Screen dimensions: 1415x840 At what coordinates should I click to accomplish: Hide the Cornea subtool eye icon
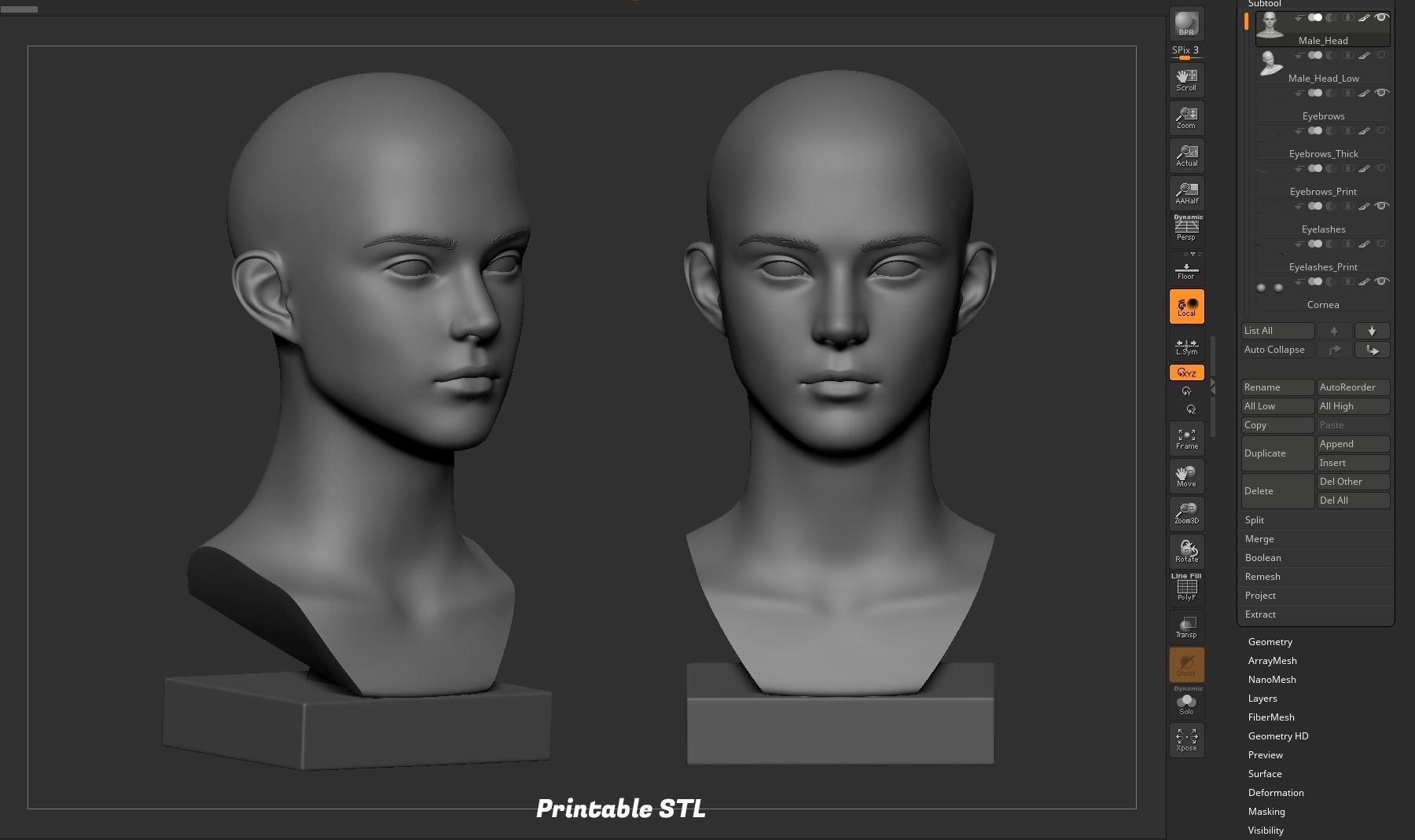click(1381, 281)
